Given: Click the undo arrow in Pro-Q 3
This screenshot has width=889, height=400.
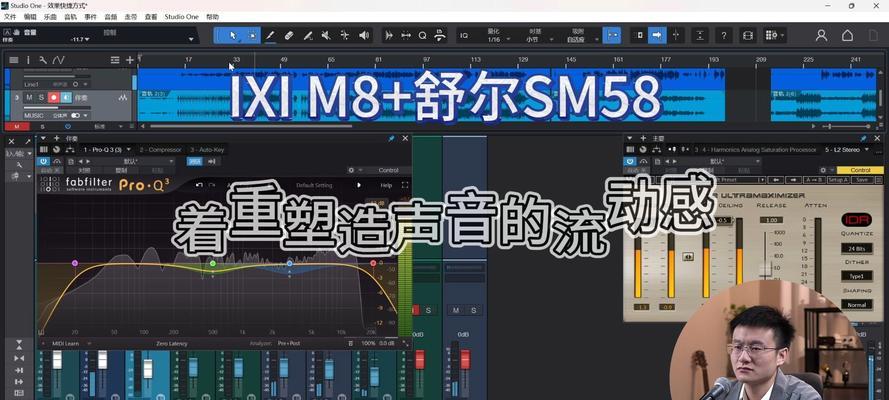Looking at the screenshot, I should point(199,185).
